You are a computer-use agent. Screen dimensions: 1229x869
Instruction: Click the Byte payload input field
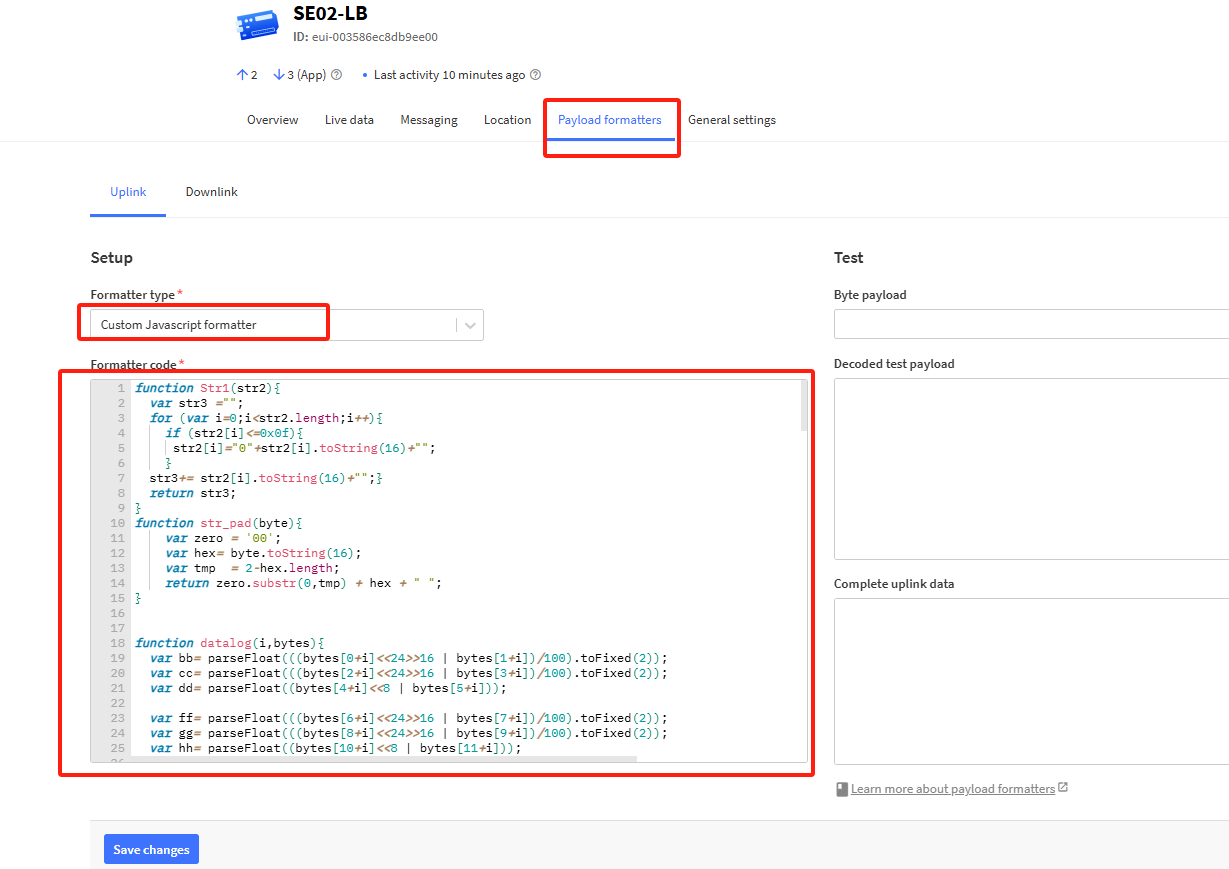(1031, 325)
